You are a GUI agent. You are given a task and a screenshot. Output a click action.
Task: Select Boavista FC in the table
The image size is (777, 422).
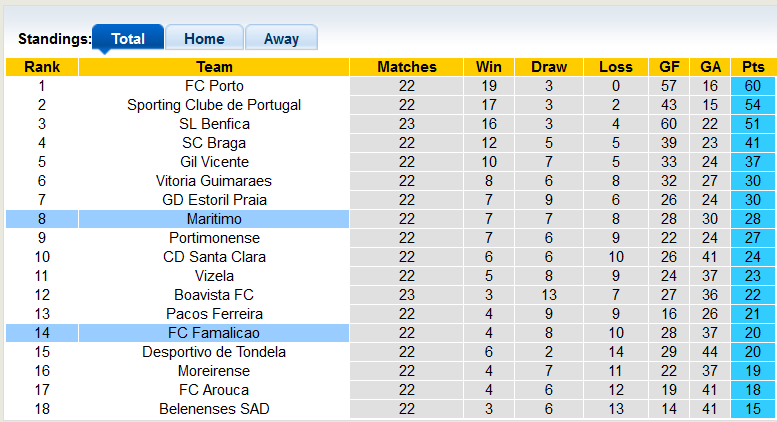(x=214, y=295)
